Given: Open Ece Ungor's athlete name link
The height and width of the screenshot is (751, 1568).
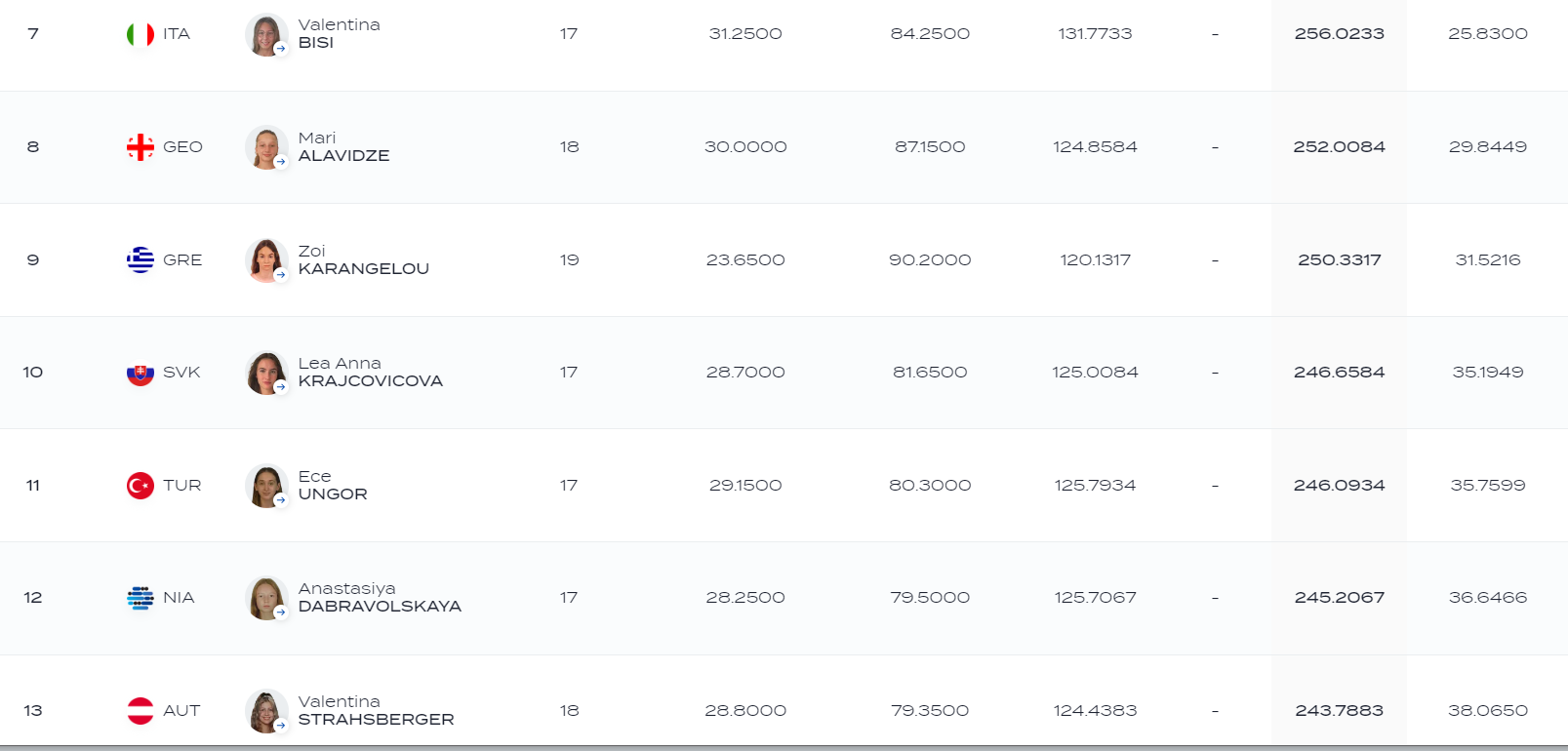Looking at the screenshot, I should click(x=333, y=486).
